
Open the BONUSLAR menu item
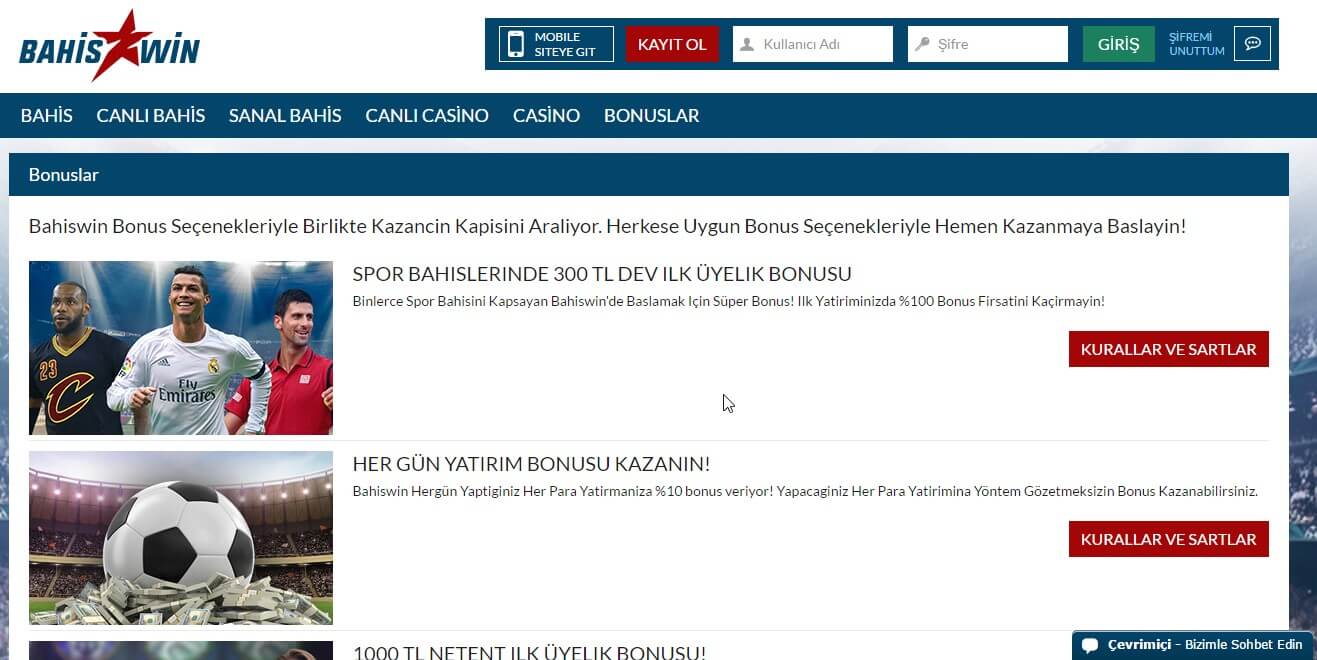[651, 115]
